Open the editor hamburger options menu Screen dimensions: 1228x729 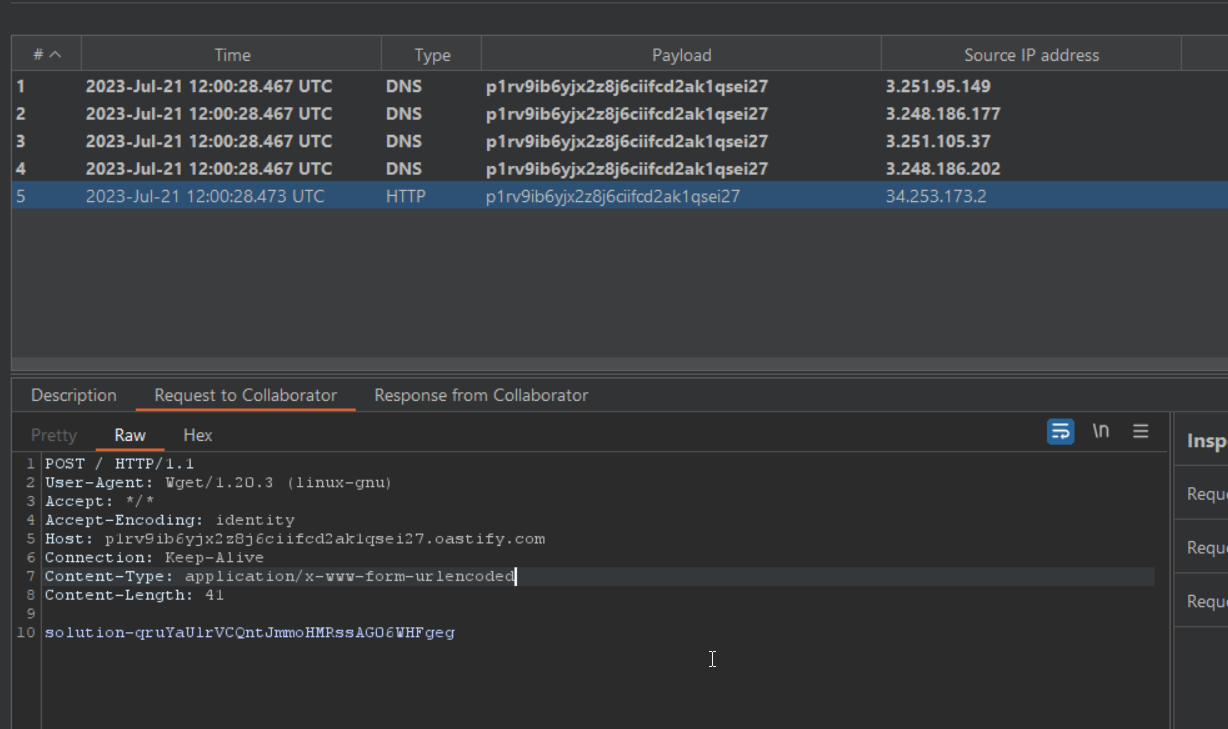pyautogui.click(x=1140, y=431)
